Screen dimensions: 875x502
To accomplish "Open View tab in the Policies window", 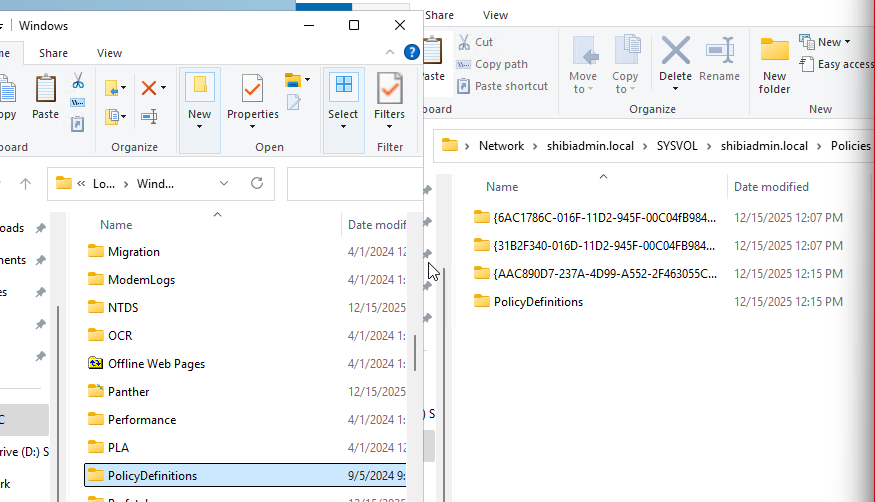I will coord(496,15).
